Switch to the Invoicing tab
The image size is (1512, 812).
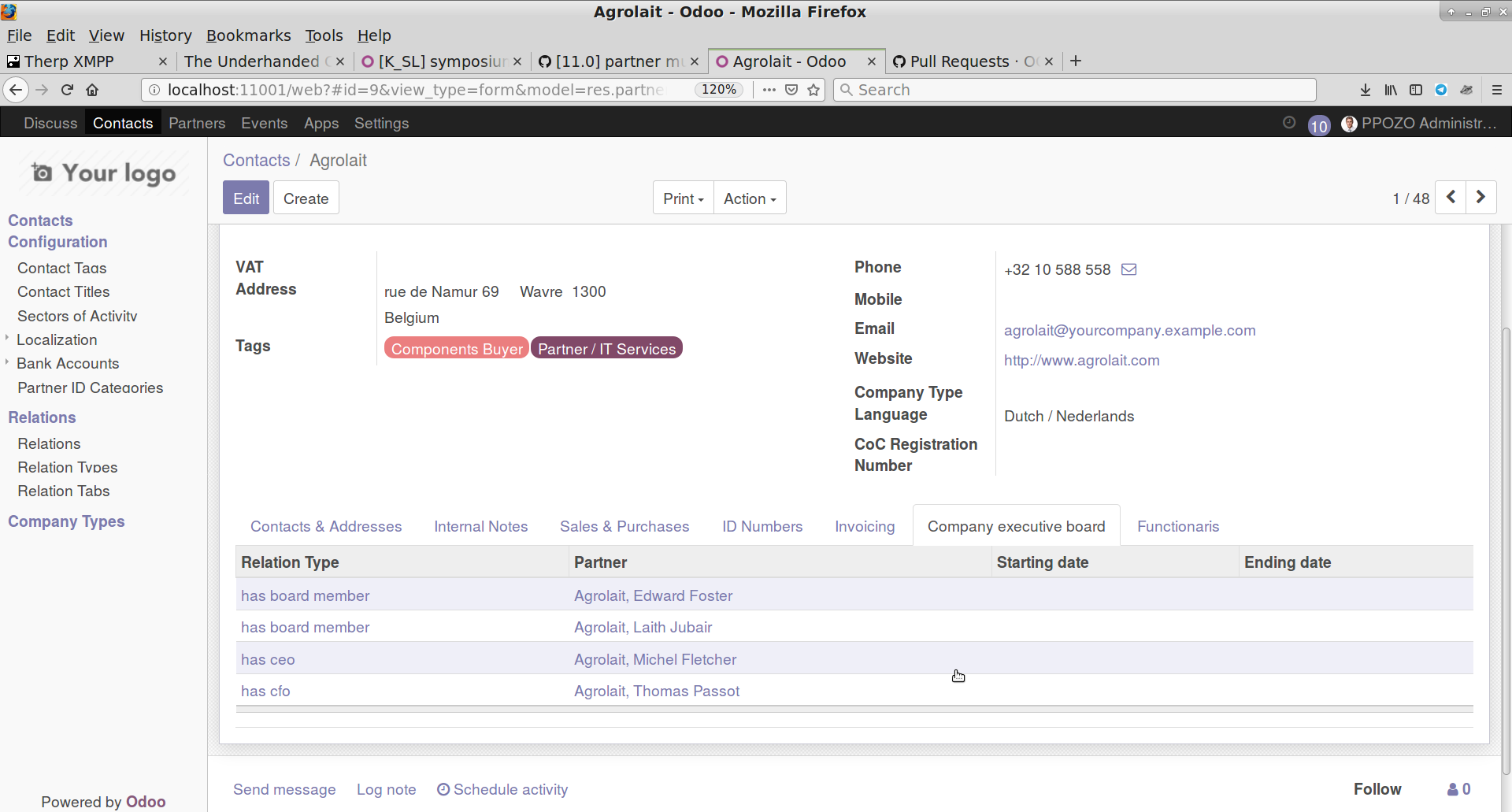pos(865,526)
